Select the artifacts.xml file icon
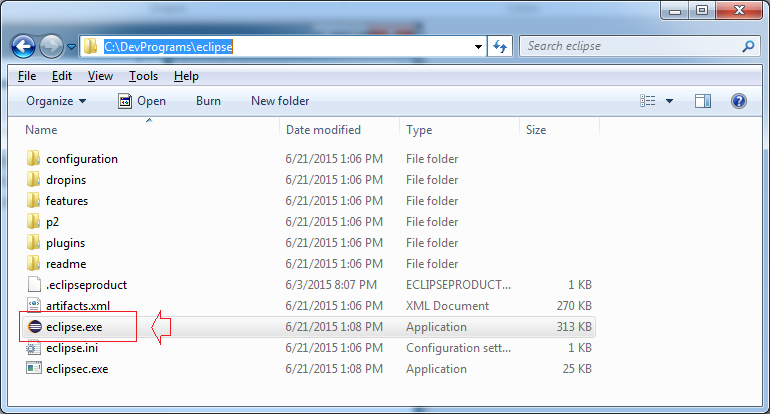This screenshot has height=414, width=770. (34, 305)
